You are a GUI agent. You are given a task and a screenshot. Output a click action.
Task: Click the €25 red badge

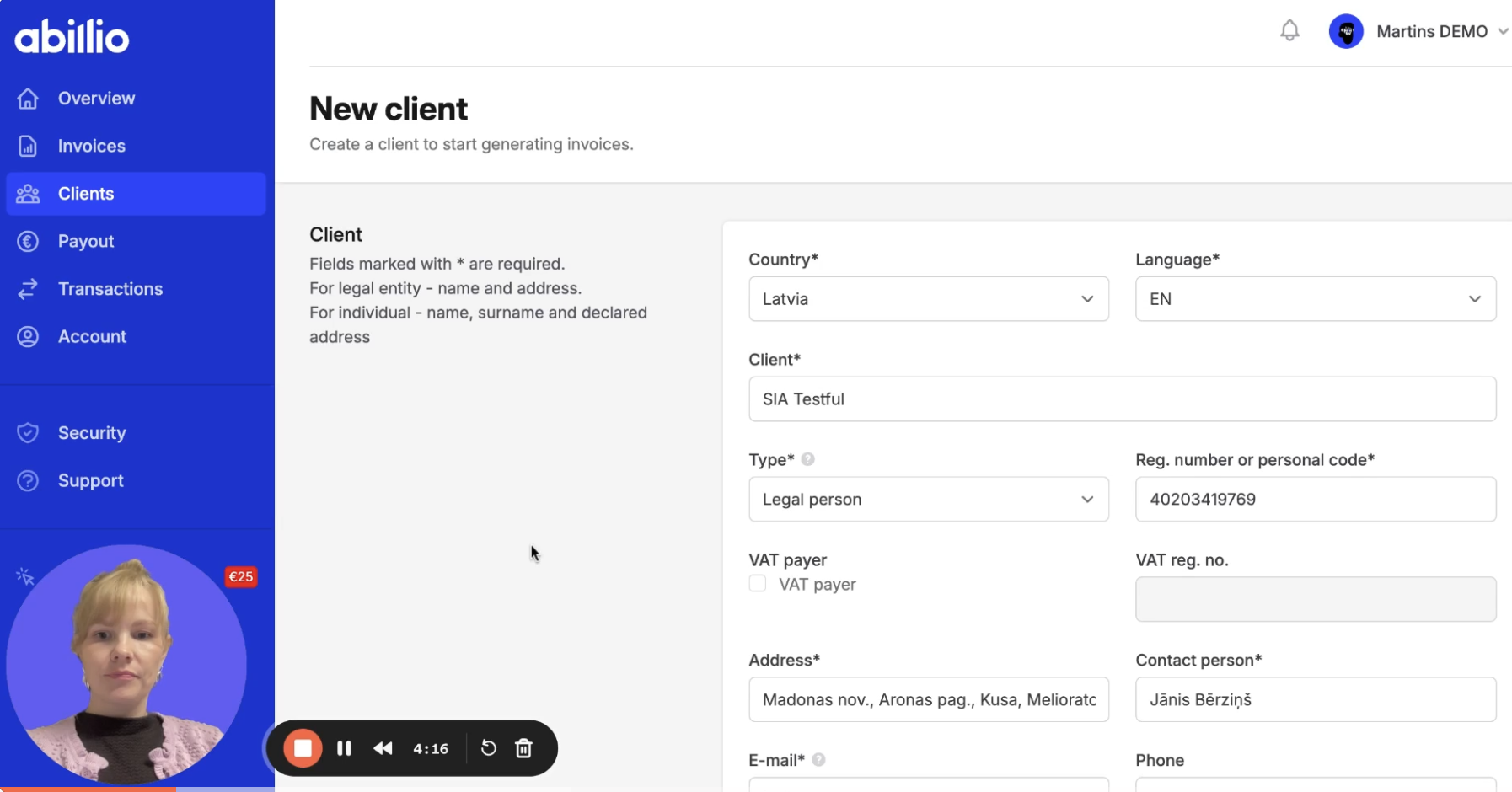coord(241,577)
